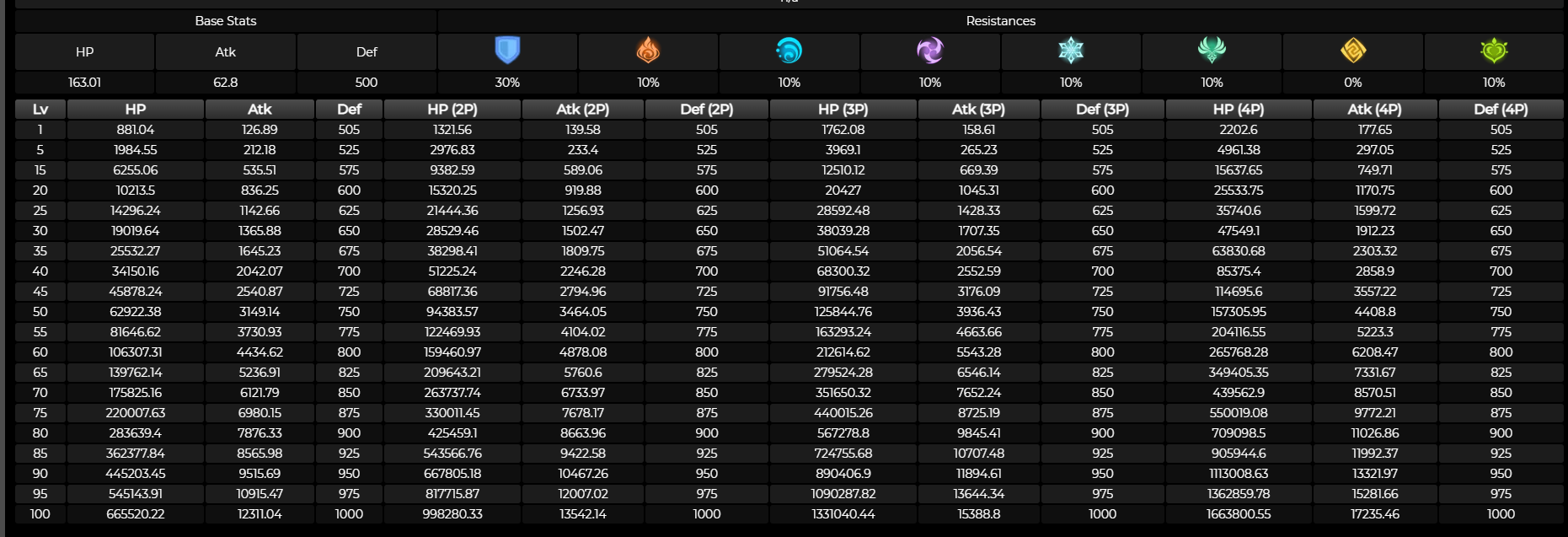Click the level 100 row label
1568x537 pixels.
40,514
